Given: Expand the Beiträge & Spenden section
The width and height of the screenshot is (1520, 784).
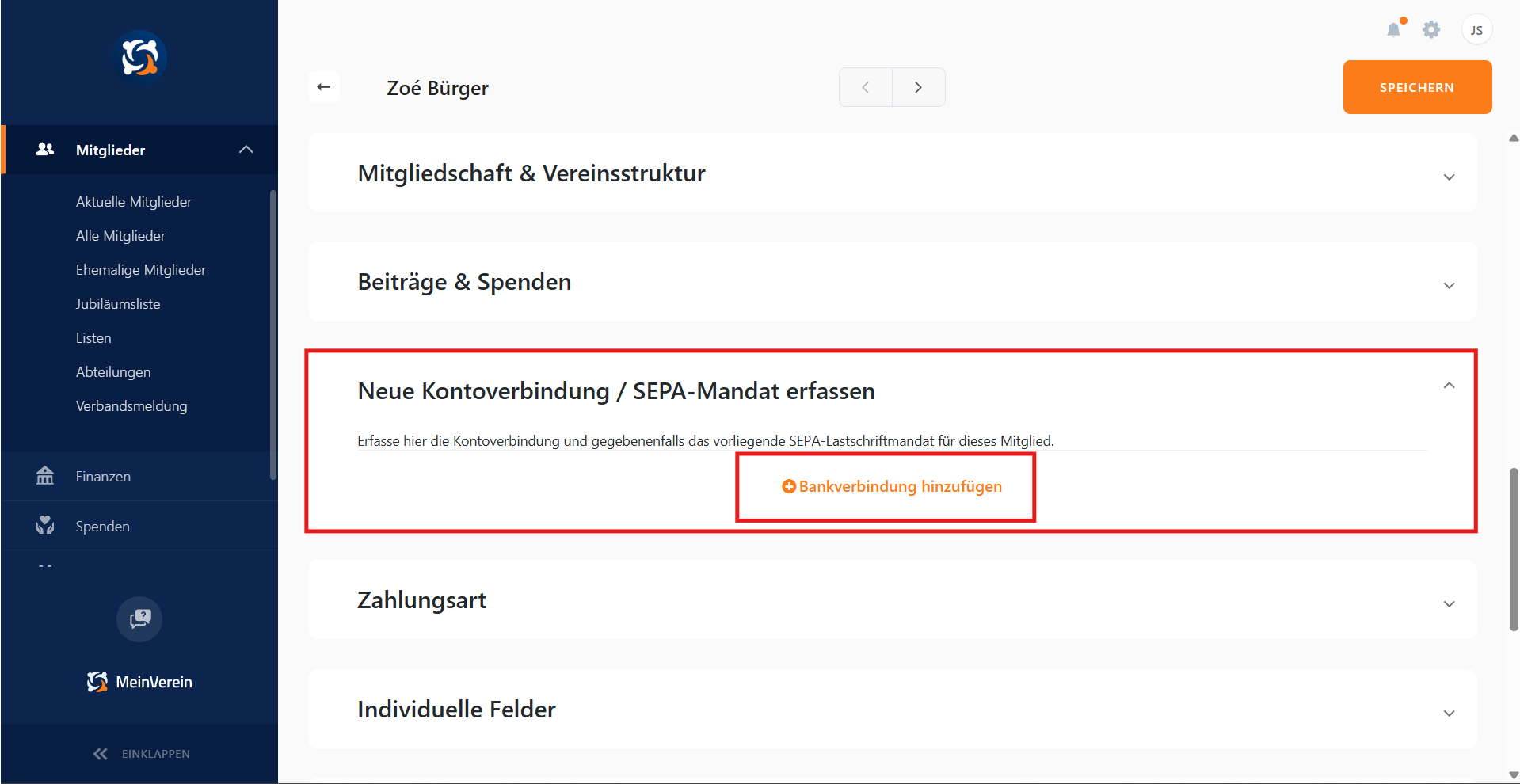Looking at the screenshot, I should (1449, 285).
